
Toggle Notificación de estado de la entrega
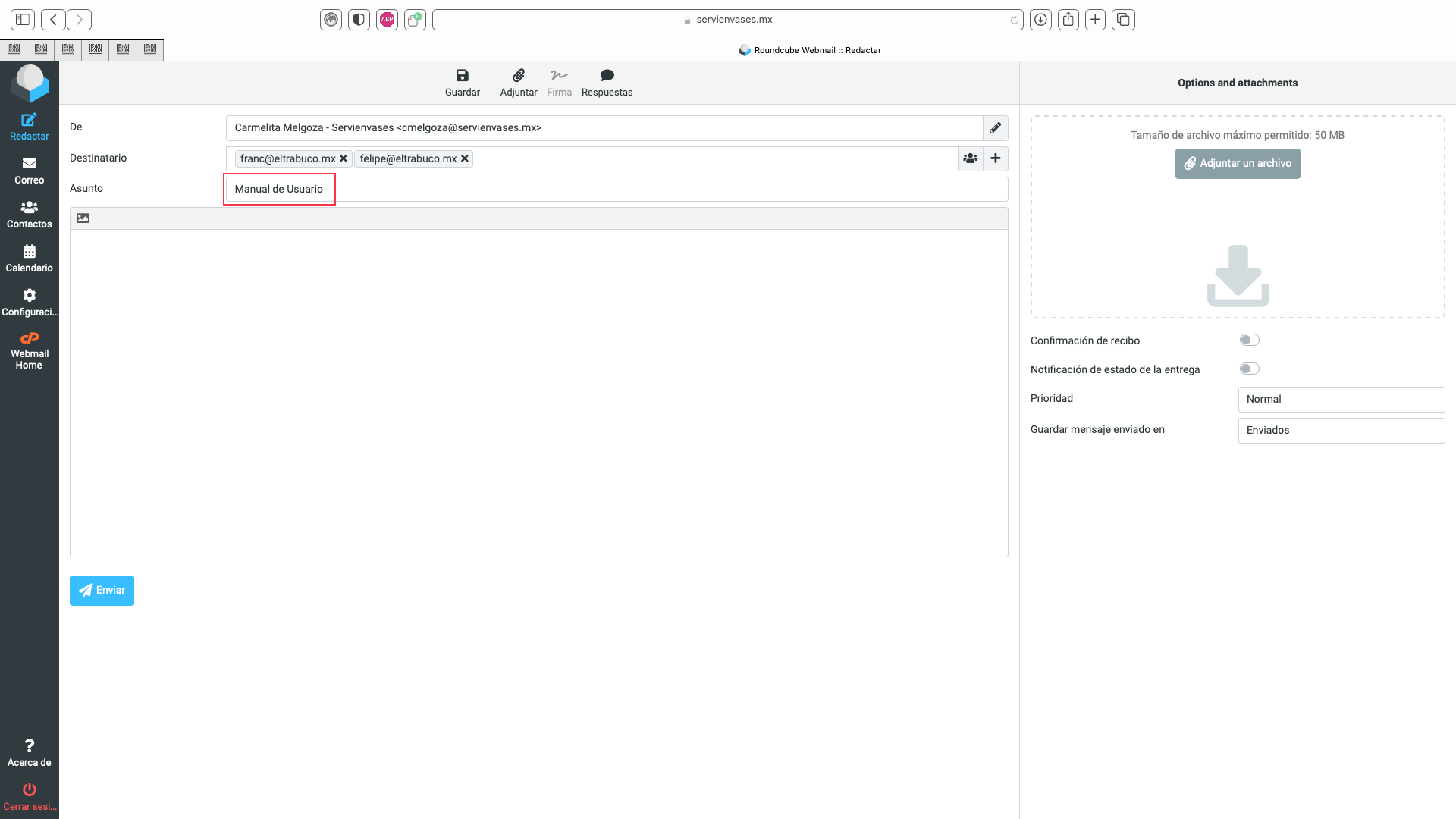point(1249,369)
